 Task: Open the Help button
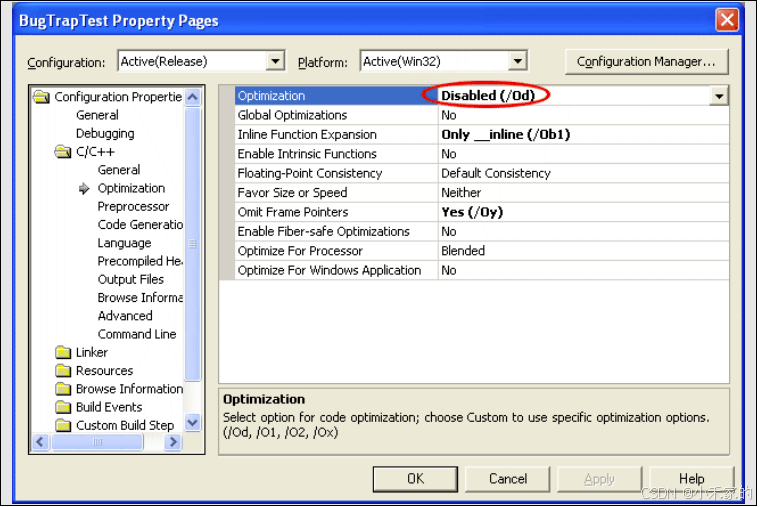(x=692, y=479)
